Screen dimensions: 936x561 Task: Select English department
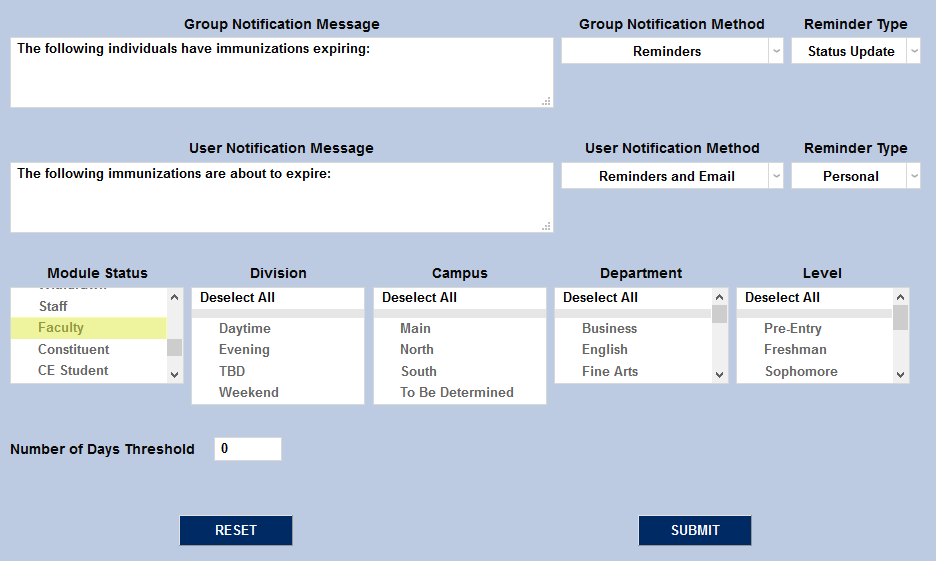tap(633, 350)
